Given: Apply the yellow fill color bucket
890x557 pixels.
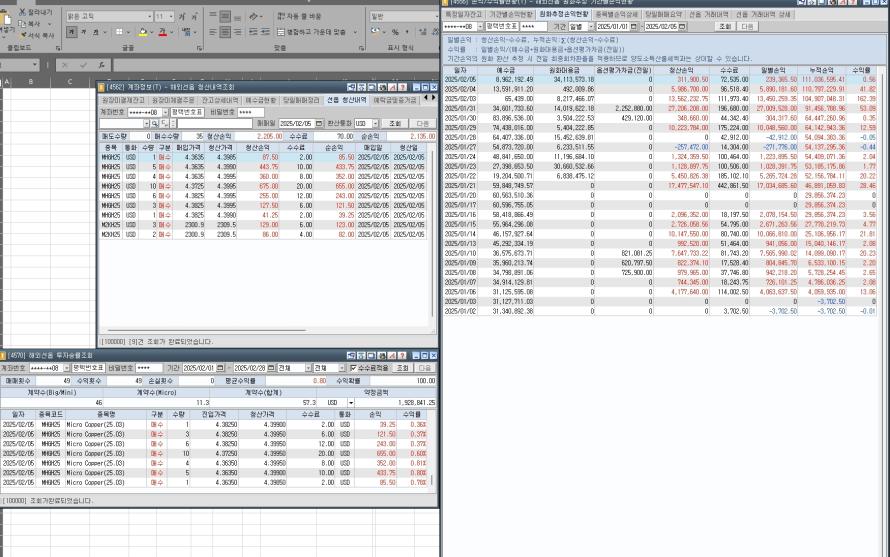Looking at the screenshot, I should (x=142, y=32).
